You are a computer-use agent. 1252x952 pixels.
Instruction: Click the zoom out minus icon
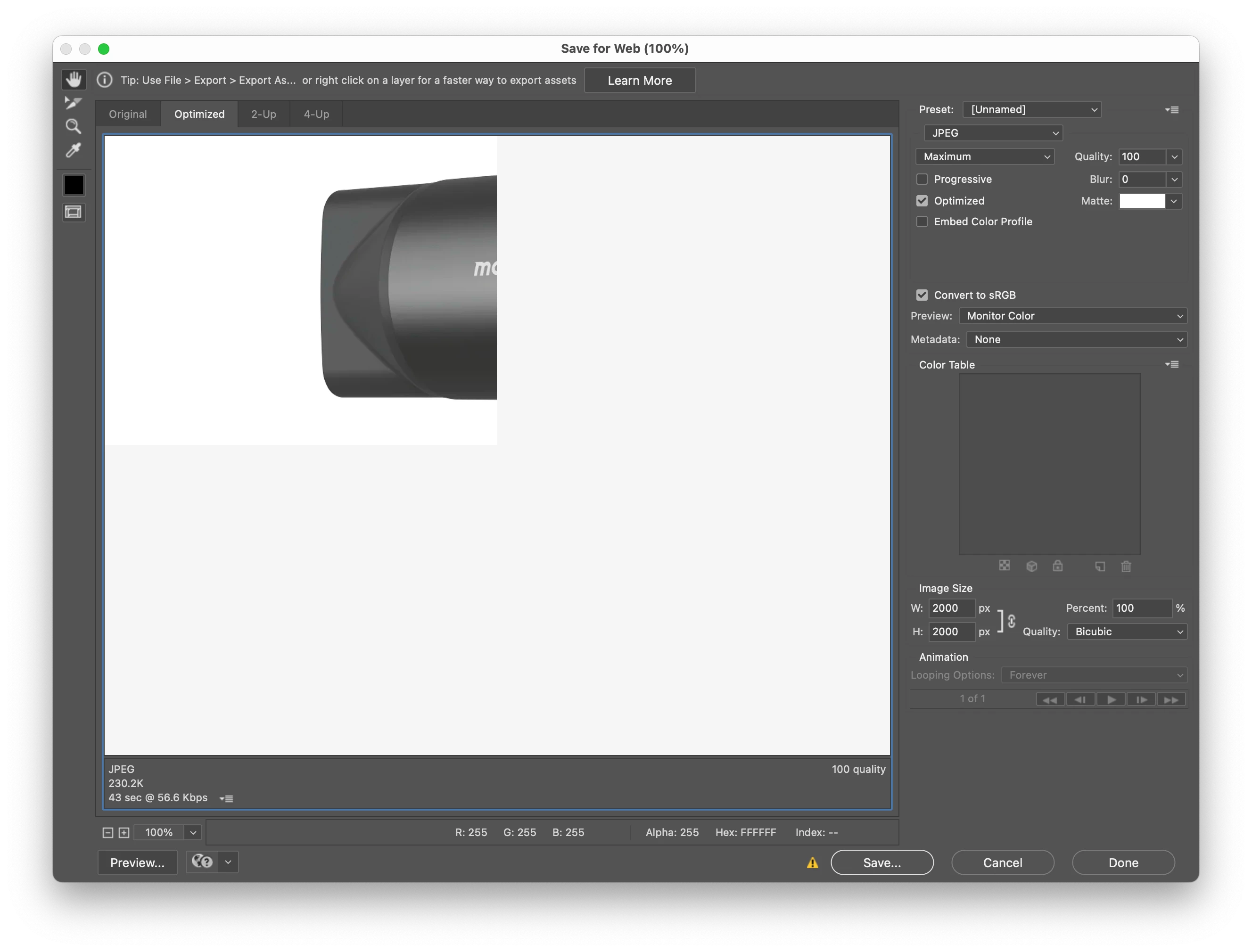(x=107, y=832)
